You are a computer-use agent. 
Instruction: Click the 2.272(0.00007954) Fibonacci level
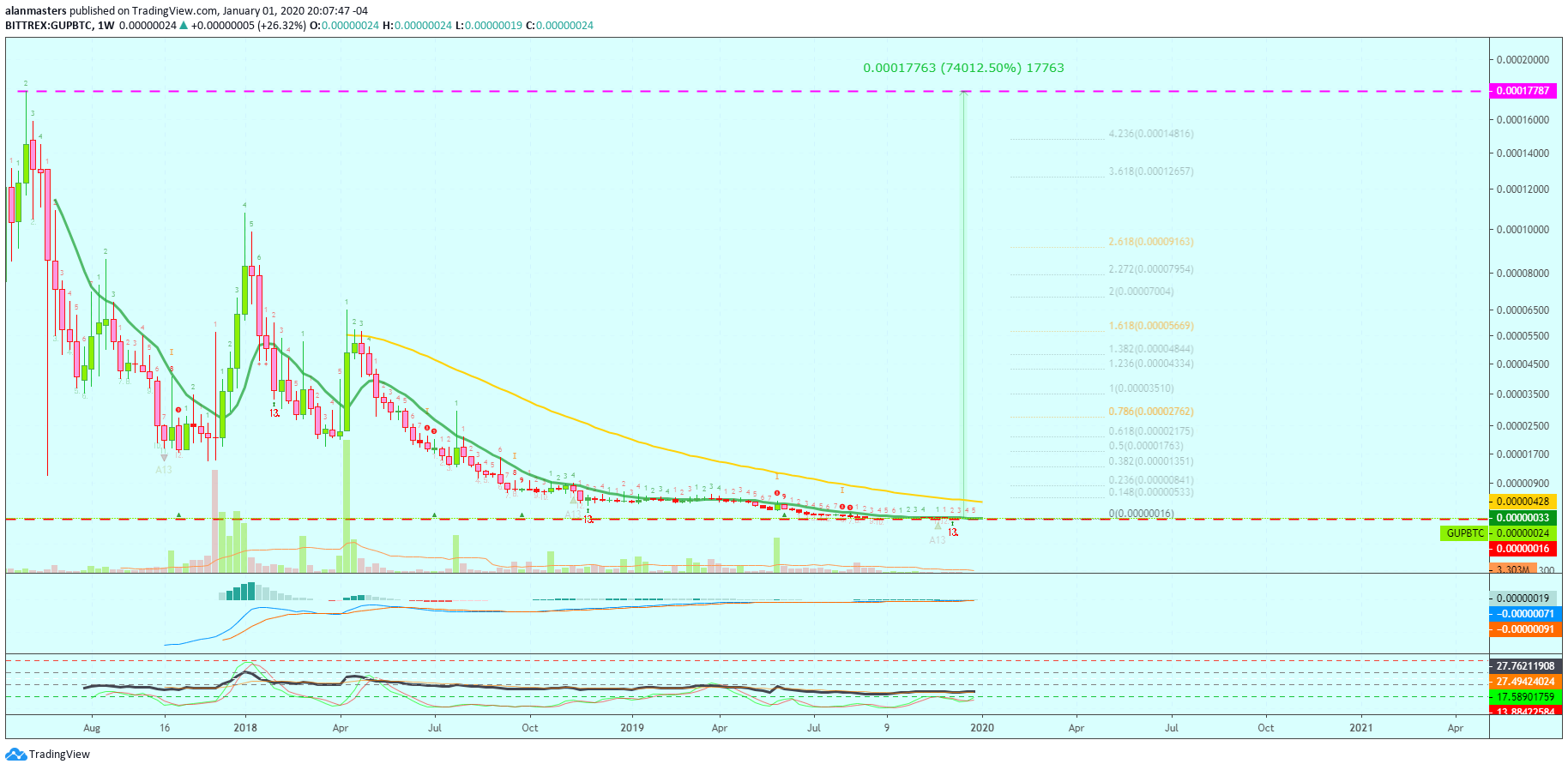(1150, 269)
